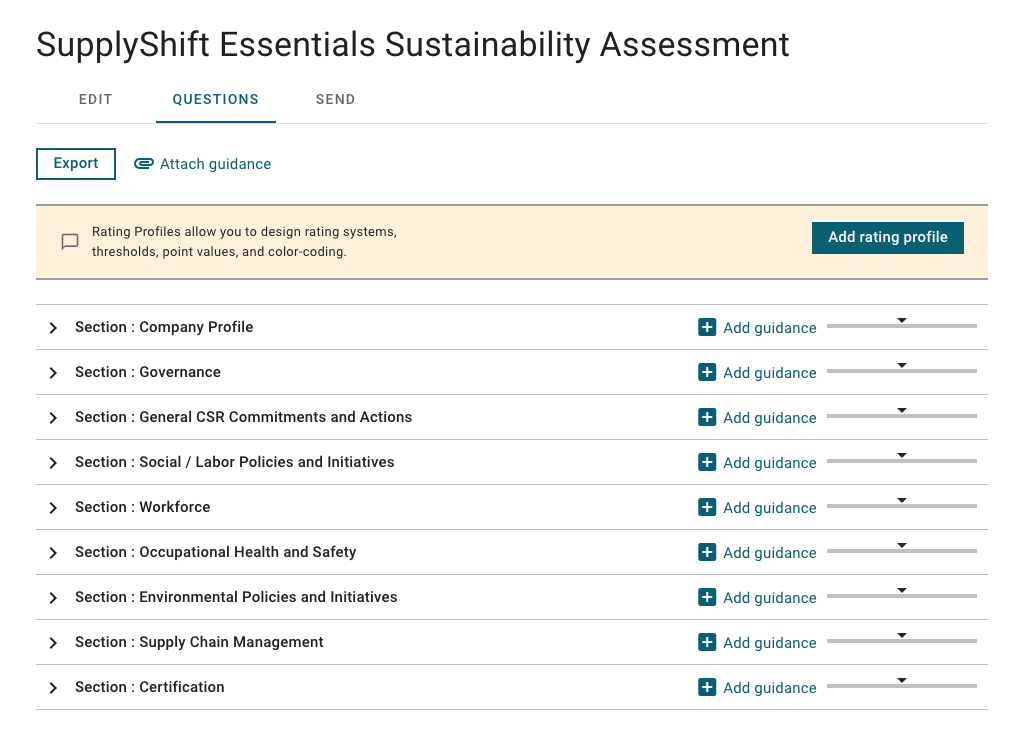1034x744 pixels.
Task: Click Add guidance link for Workforce
Action: coord(770,508)
